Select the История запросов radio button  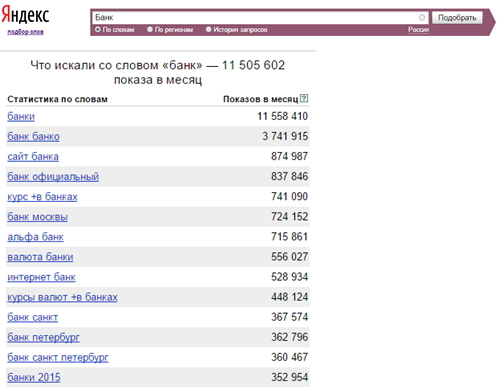(x=208, y=30)
